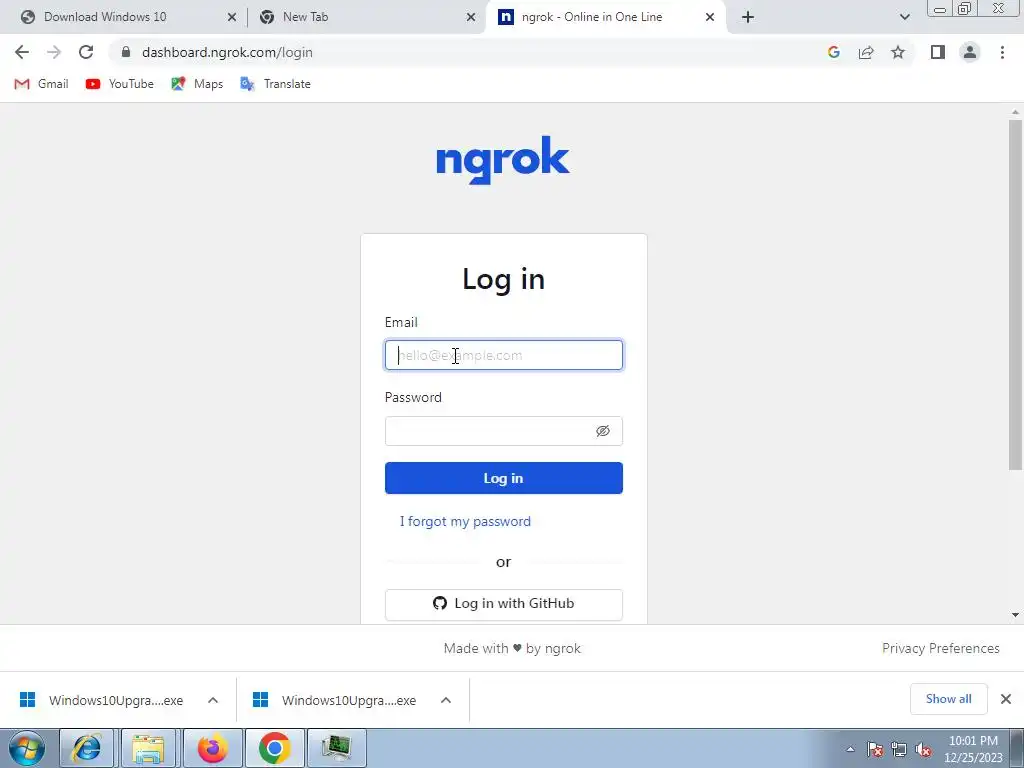Open Windows Start menu

coord(27,748)
